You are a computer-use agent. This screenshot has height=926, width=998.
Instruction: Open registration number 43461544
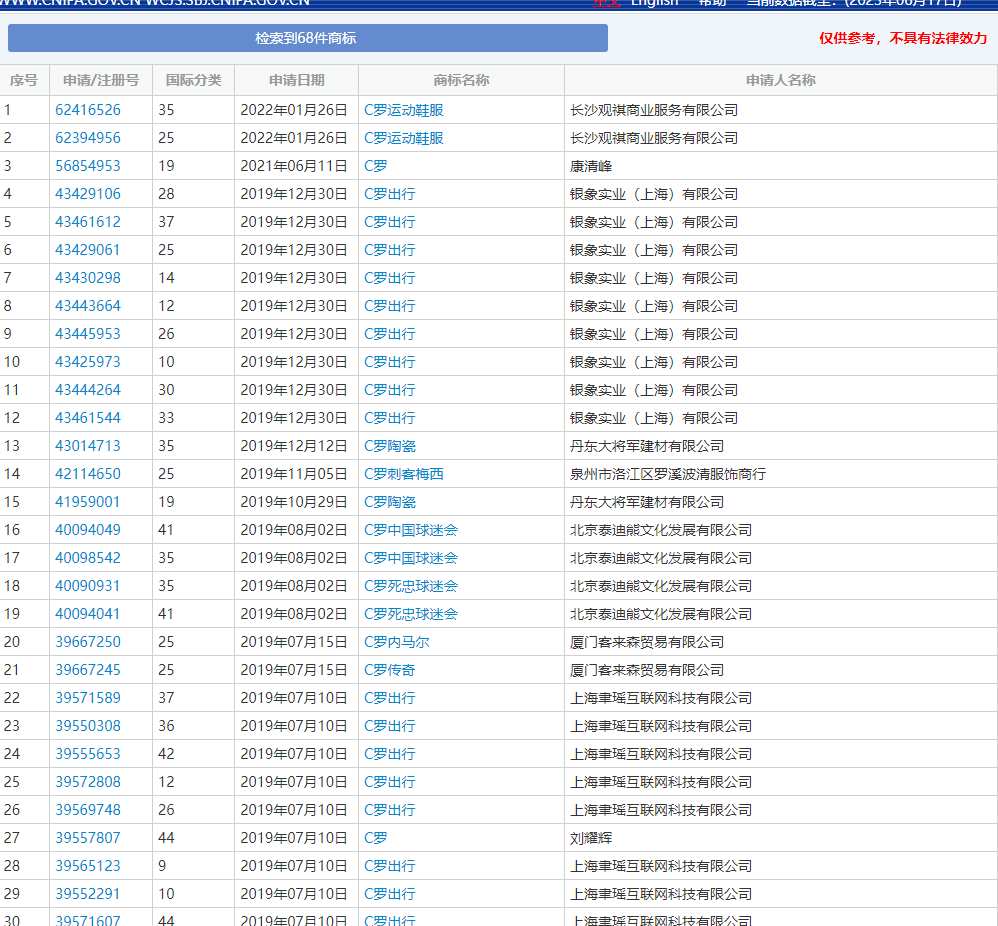[x=88, y=418]
